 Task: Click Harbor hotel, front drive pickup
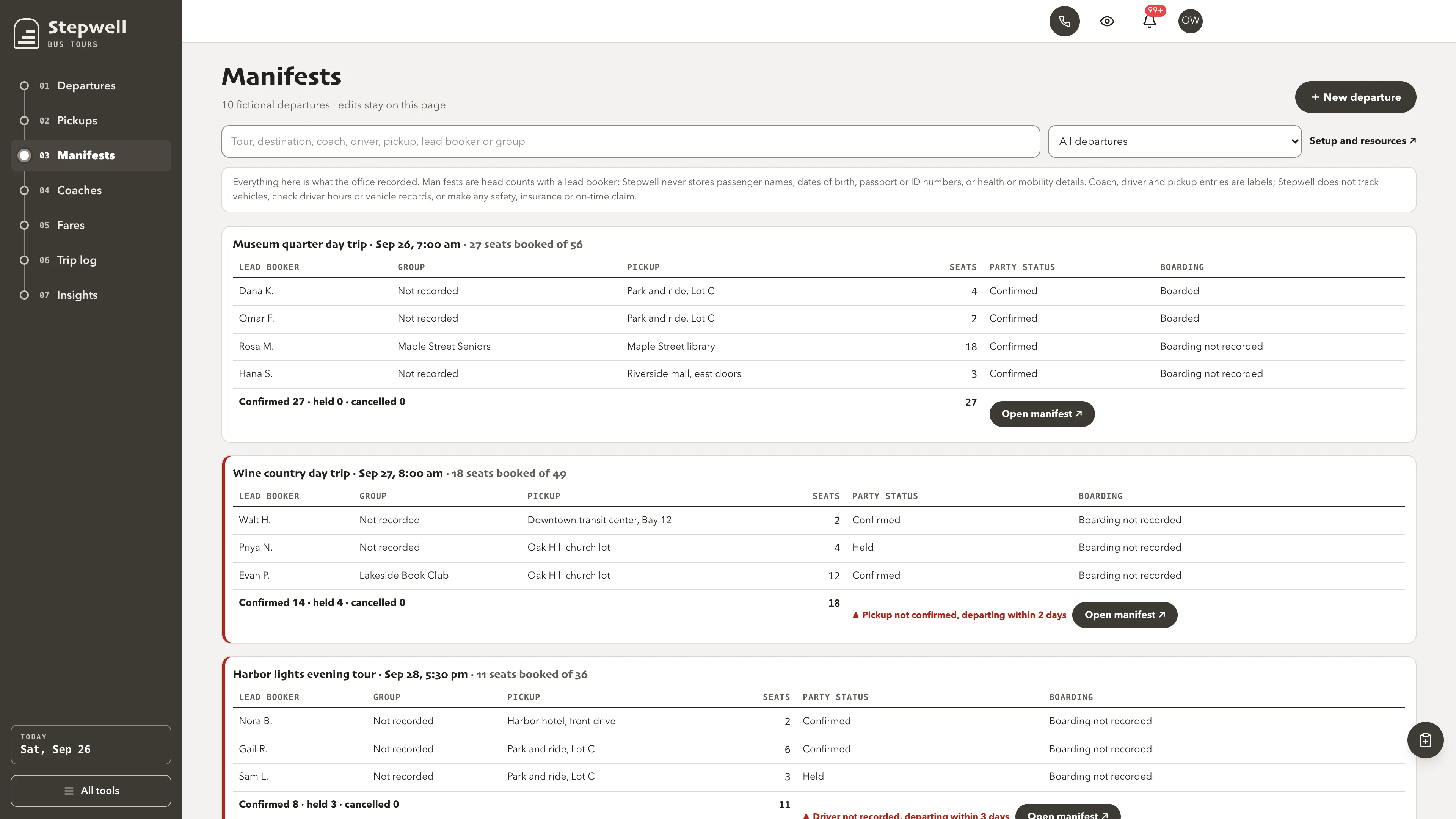click(x=561, y=721)
